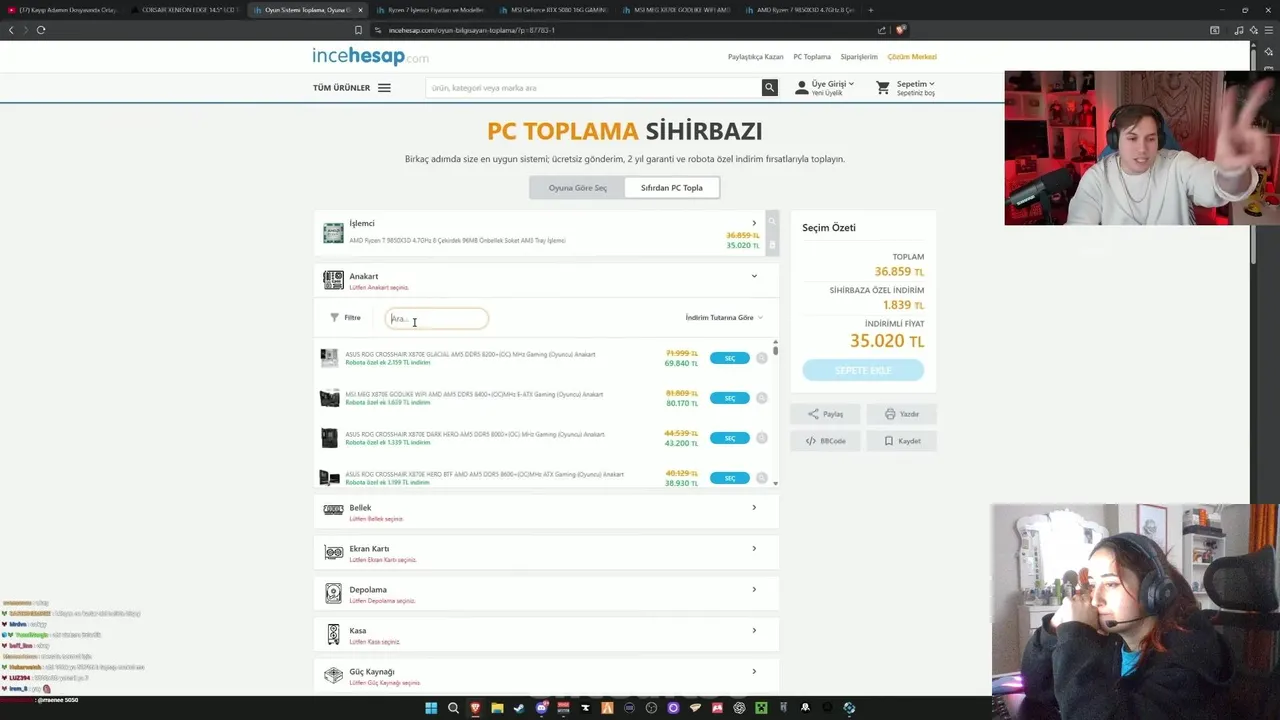Click the Kasa case icon
This screenshot has width=1280, height=720.
click(333, 634)
